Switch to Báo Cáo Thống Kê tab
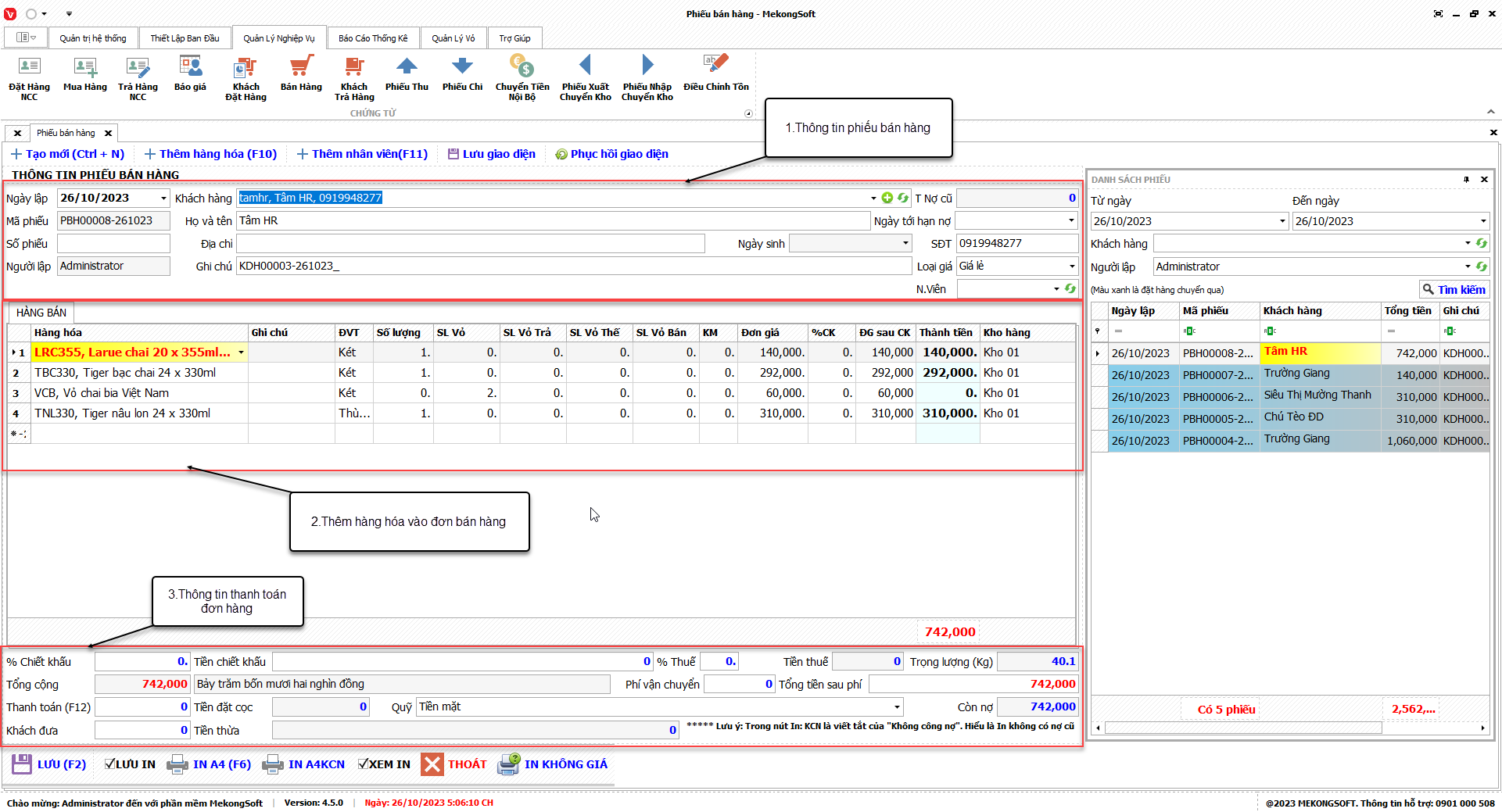Image resolution: width=1502 pixels, height=812 pixels. [373, 38]
